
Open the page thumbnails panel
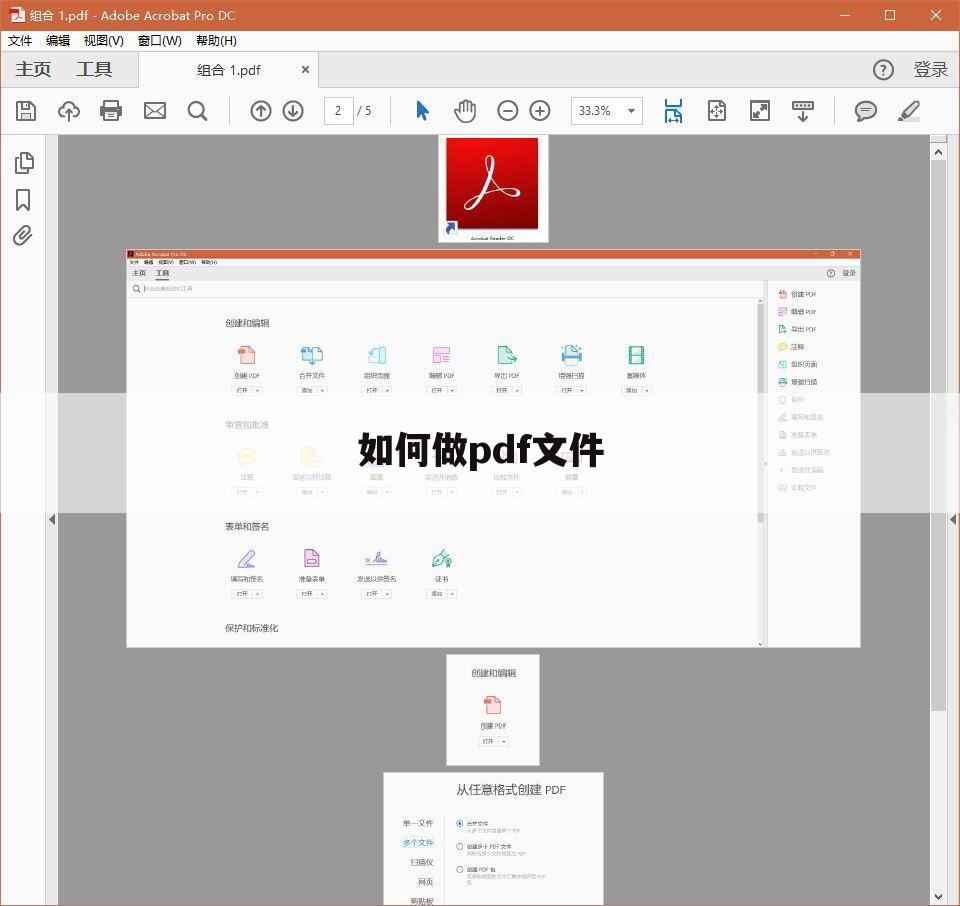(23, 163)
